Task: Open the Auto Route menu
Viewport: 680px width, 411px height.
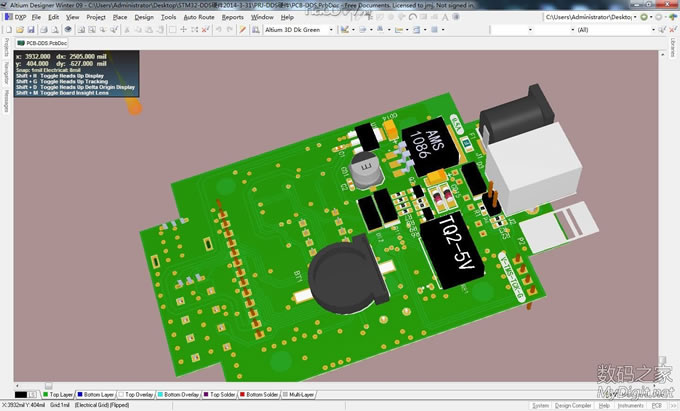Action: (x=198, y=17)
